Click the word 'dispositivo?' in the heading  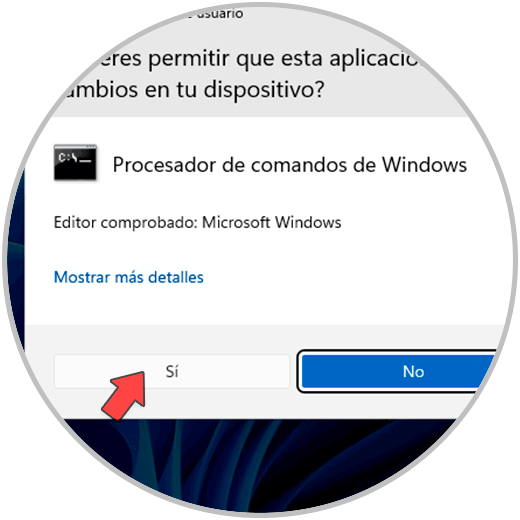[264, 90]
